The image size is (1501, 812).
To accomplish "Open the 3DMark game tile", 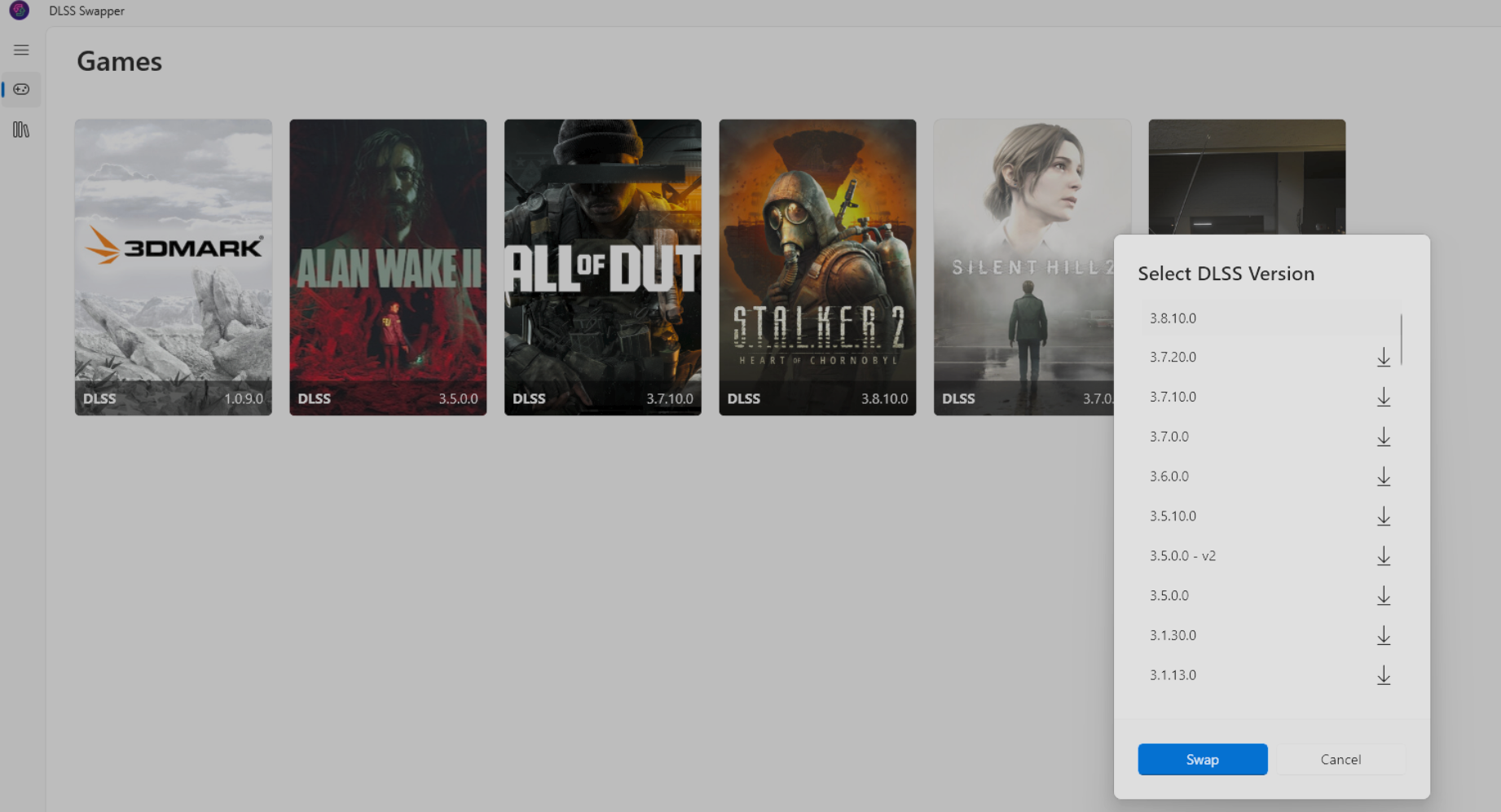I will click(x=174, y=267).
